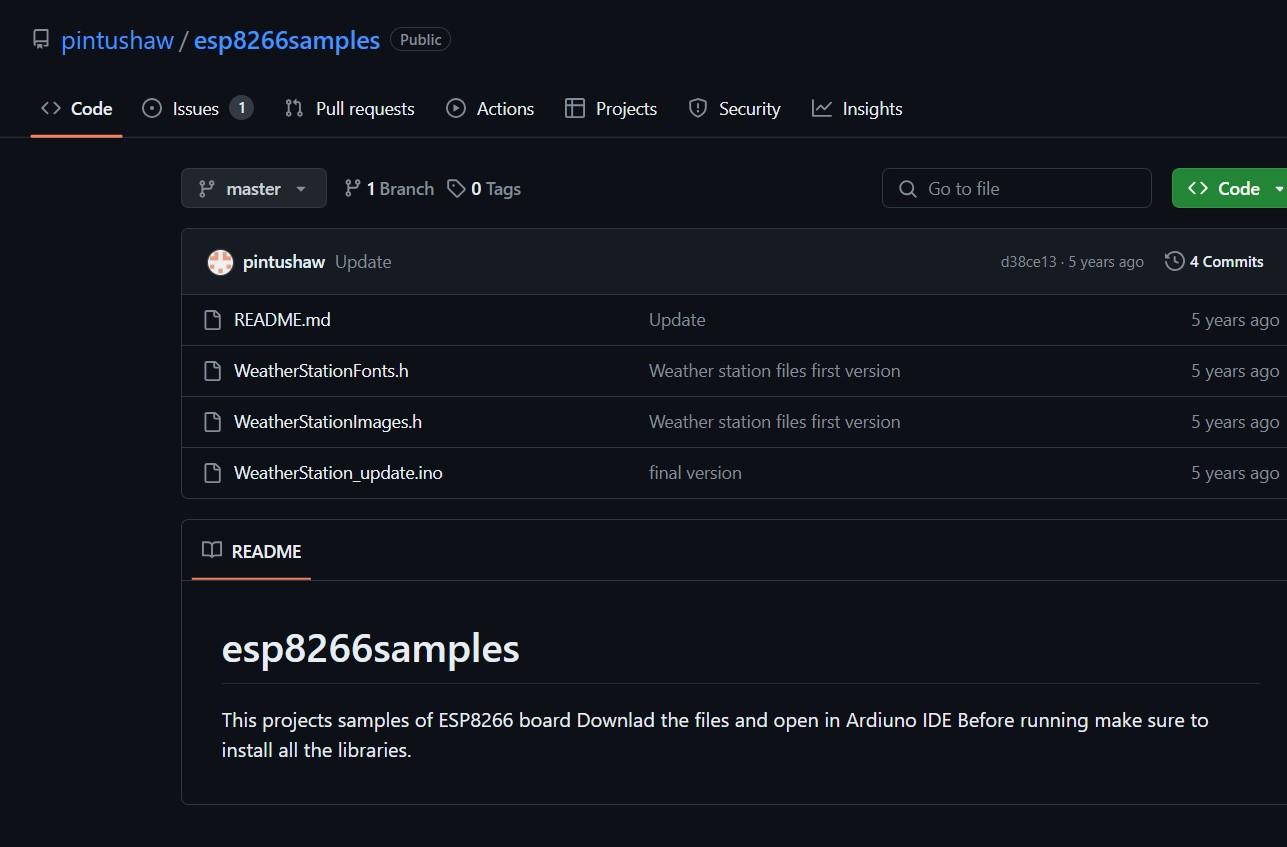
Task: Open pintushaw commit author link
Action: (x=284, y=262)
